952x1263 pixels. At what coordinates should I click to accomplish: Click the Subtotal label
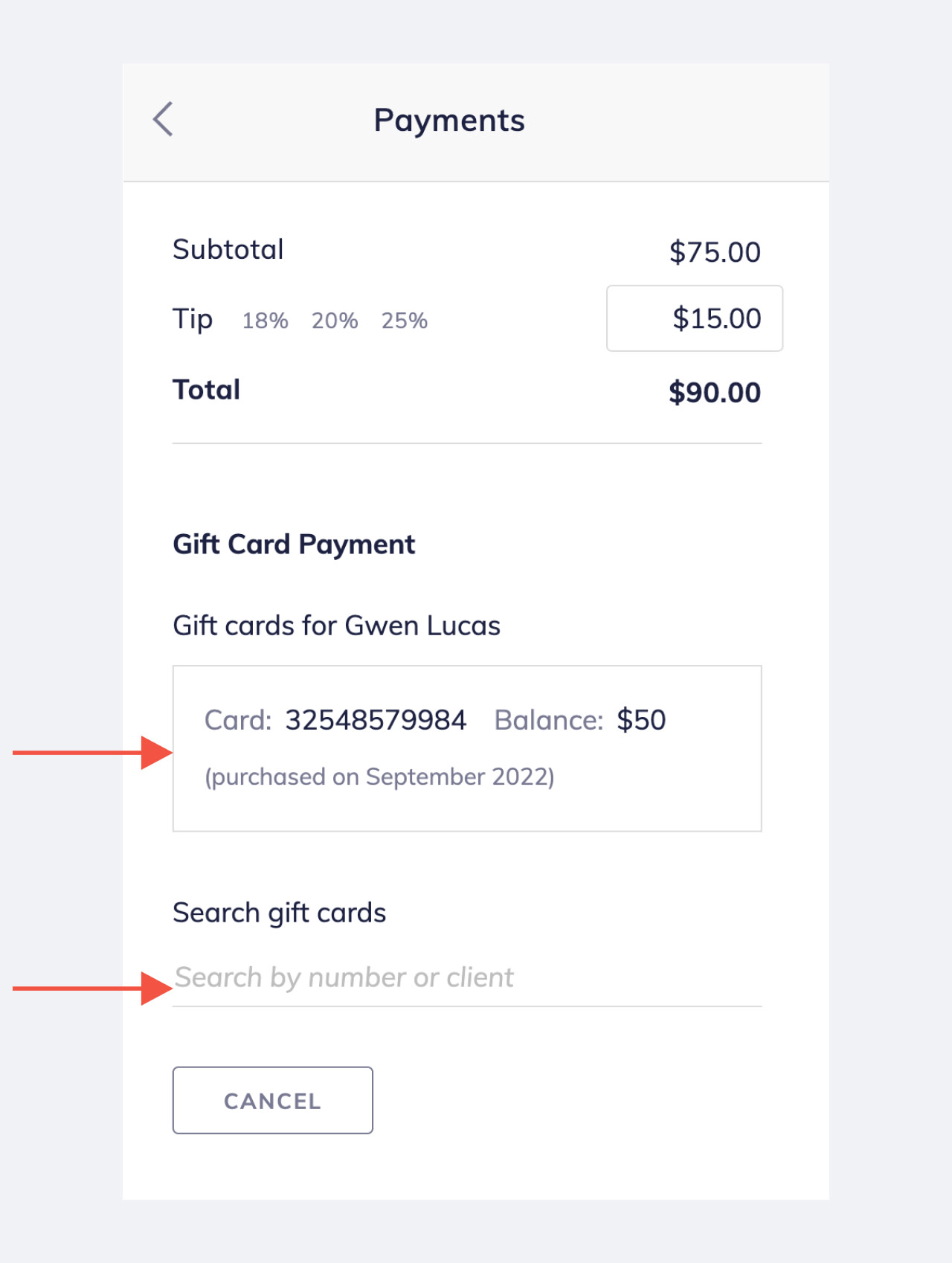pos(228,250)
